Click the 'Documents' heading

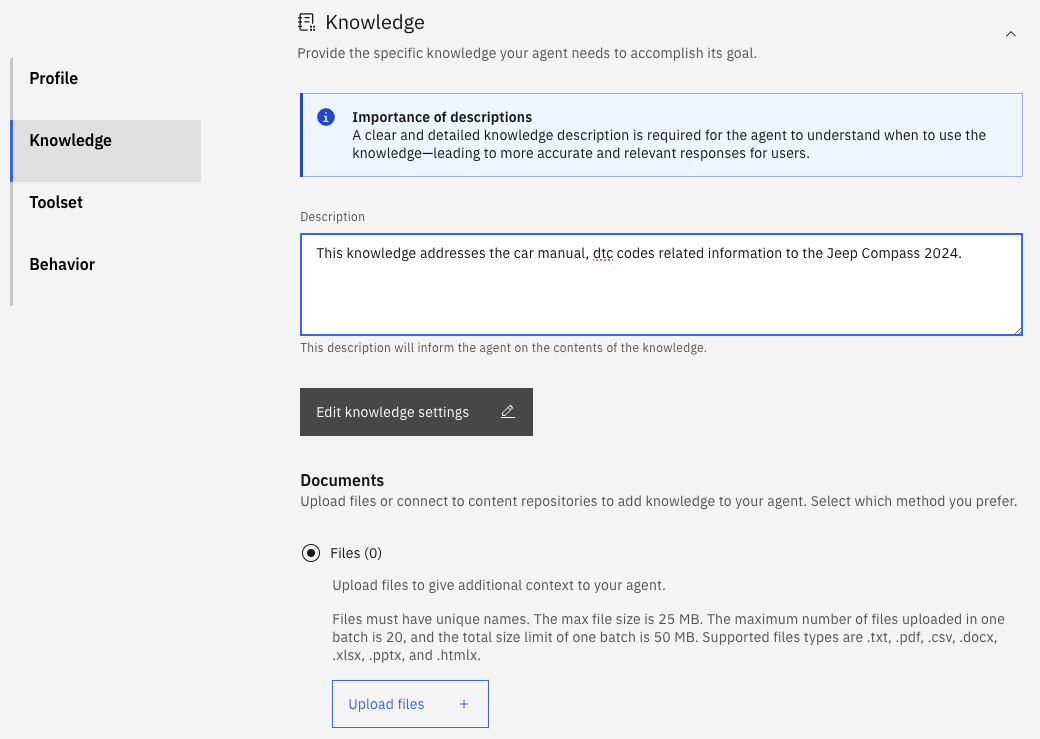coord(342,480)
